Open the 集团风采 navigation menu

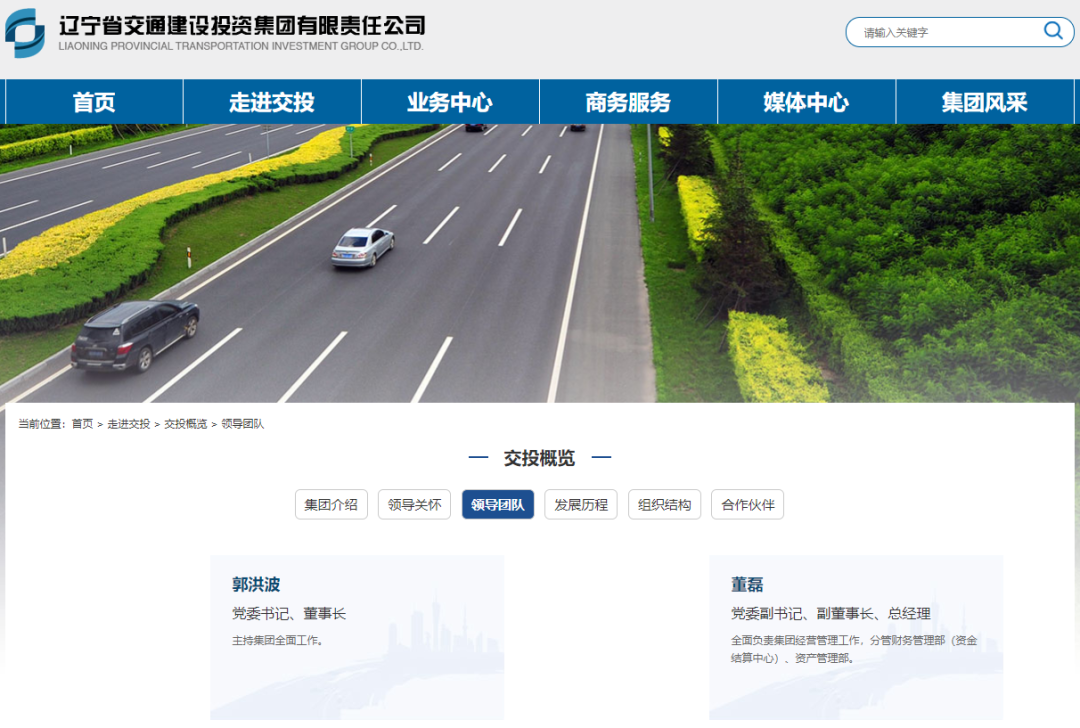985,102
